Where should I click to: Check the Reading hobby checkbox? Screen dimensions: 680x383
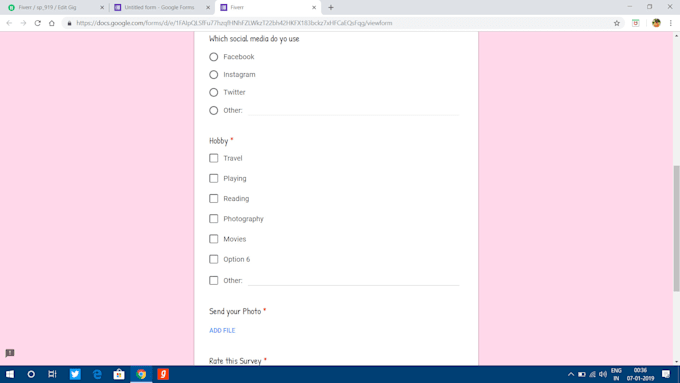point(213,198)
